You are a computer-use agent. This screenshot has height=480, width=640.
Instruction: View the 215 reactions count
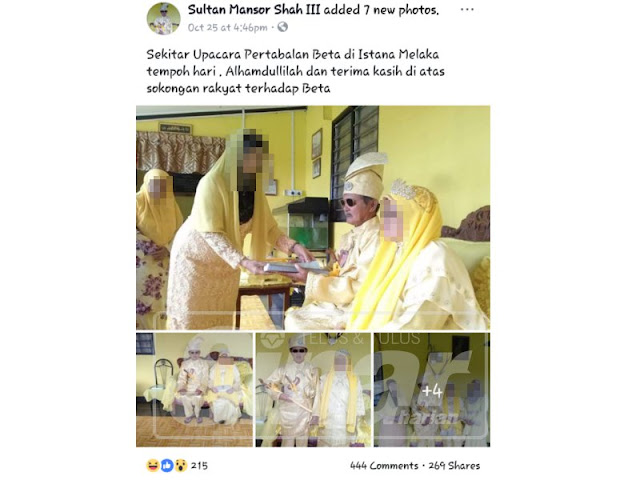(x=199, y=465)
